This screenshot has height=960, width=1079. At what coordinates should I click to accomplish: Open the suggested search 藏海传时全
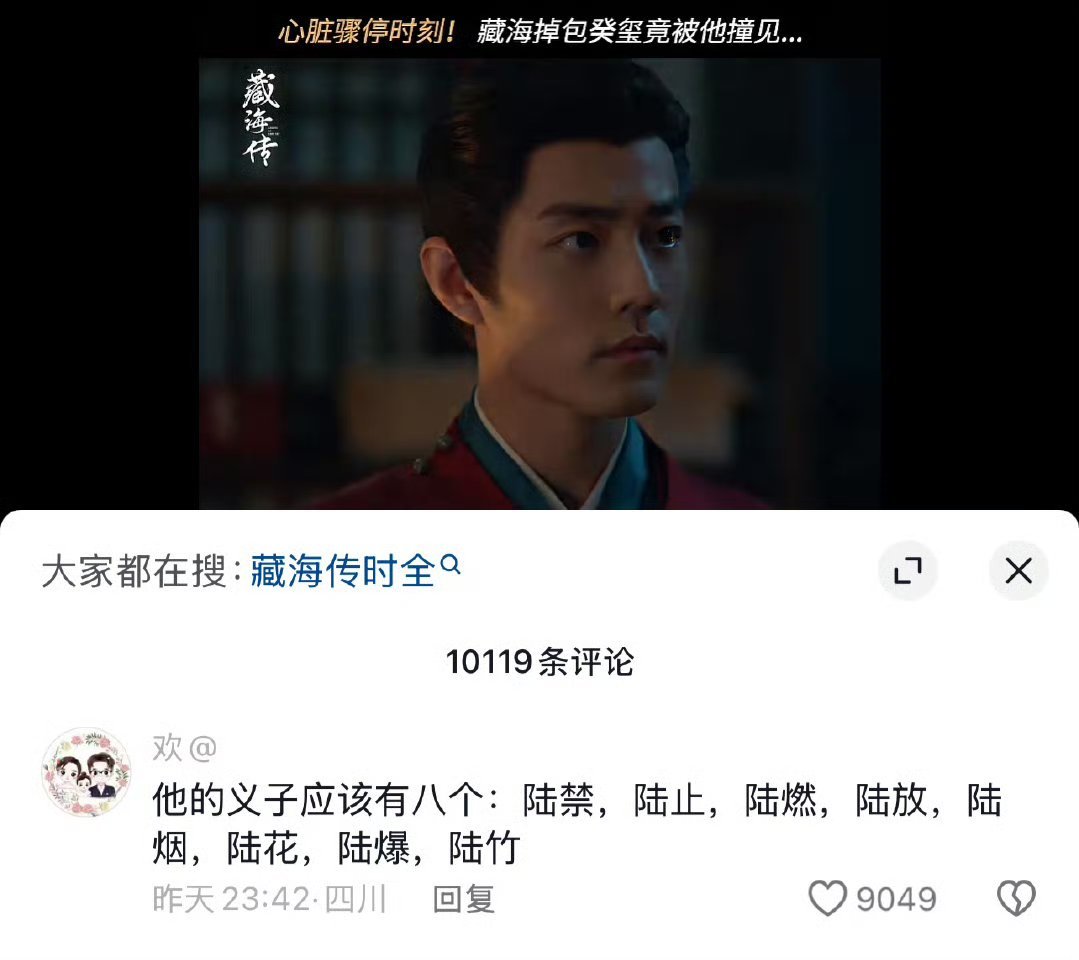[x=342, y=571]
